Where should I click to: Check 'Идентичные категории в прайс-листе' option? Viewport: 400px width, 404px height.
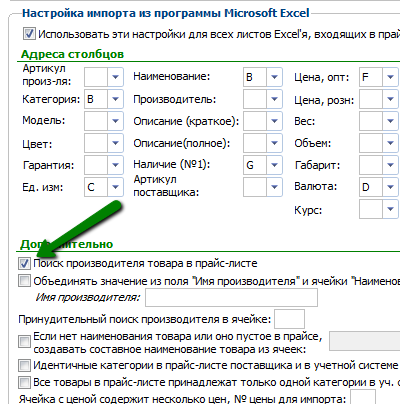pyautogui.click(x=24, y=366)
